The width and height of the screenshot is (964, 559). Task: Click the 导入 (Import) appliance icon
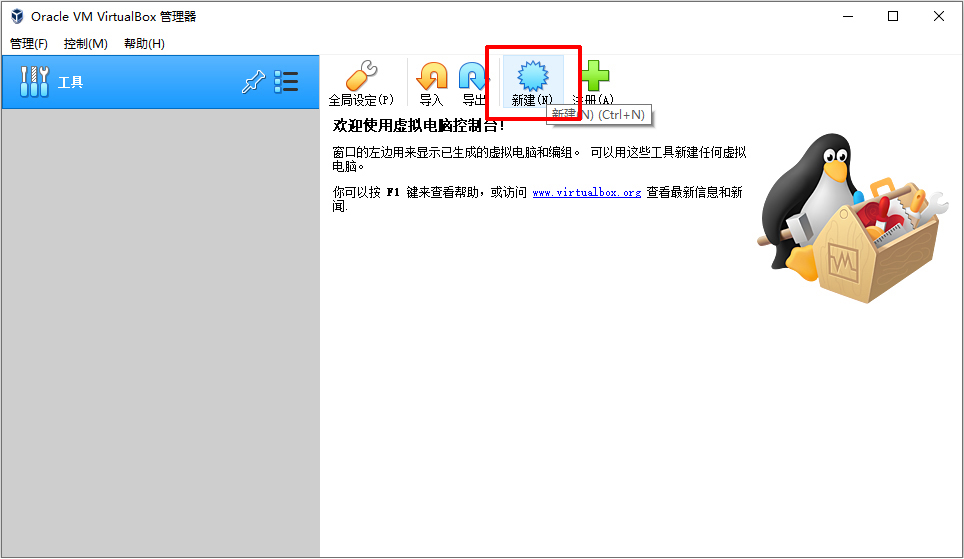coord(432,77)
